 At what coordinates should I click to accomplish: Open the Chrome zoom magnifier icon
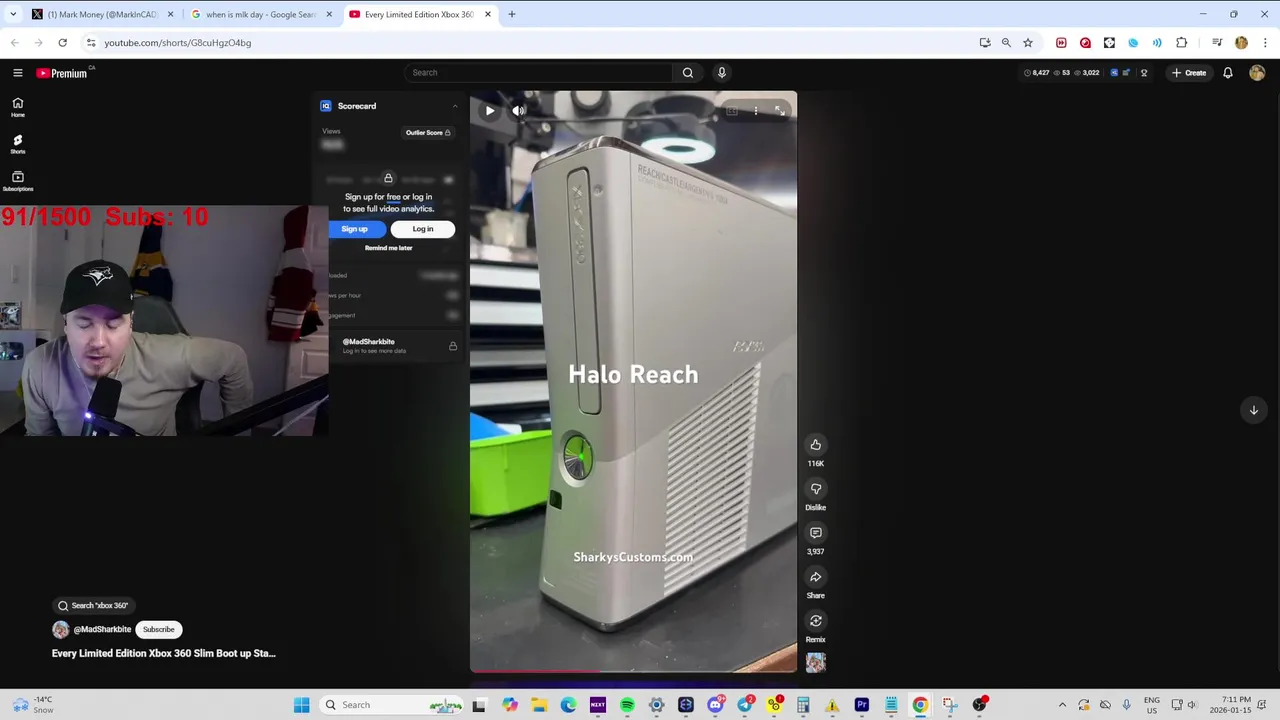point(1006,43)
